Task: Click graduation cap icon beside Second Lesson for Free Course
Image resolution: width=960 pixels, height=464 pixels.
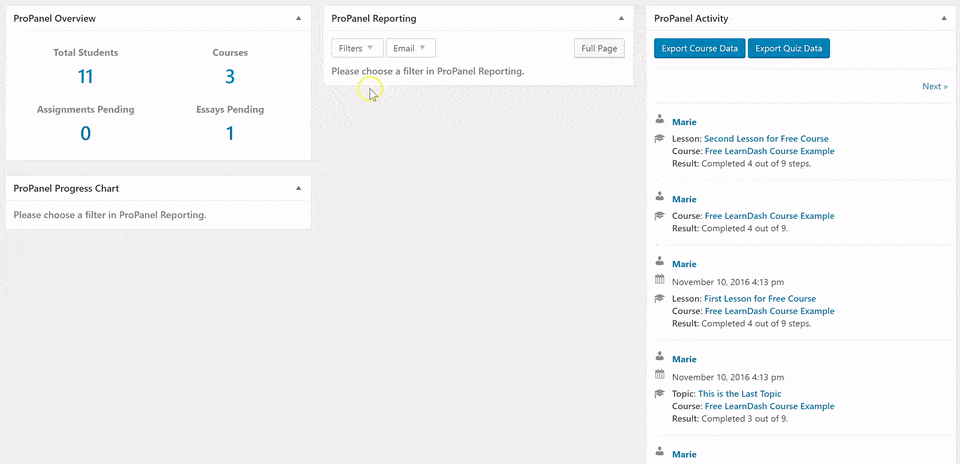Action: pyautogui.click(x=659, y=139)
